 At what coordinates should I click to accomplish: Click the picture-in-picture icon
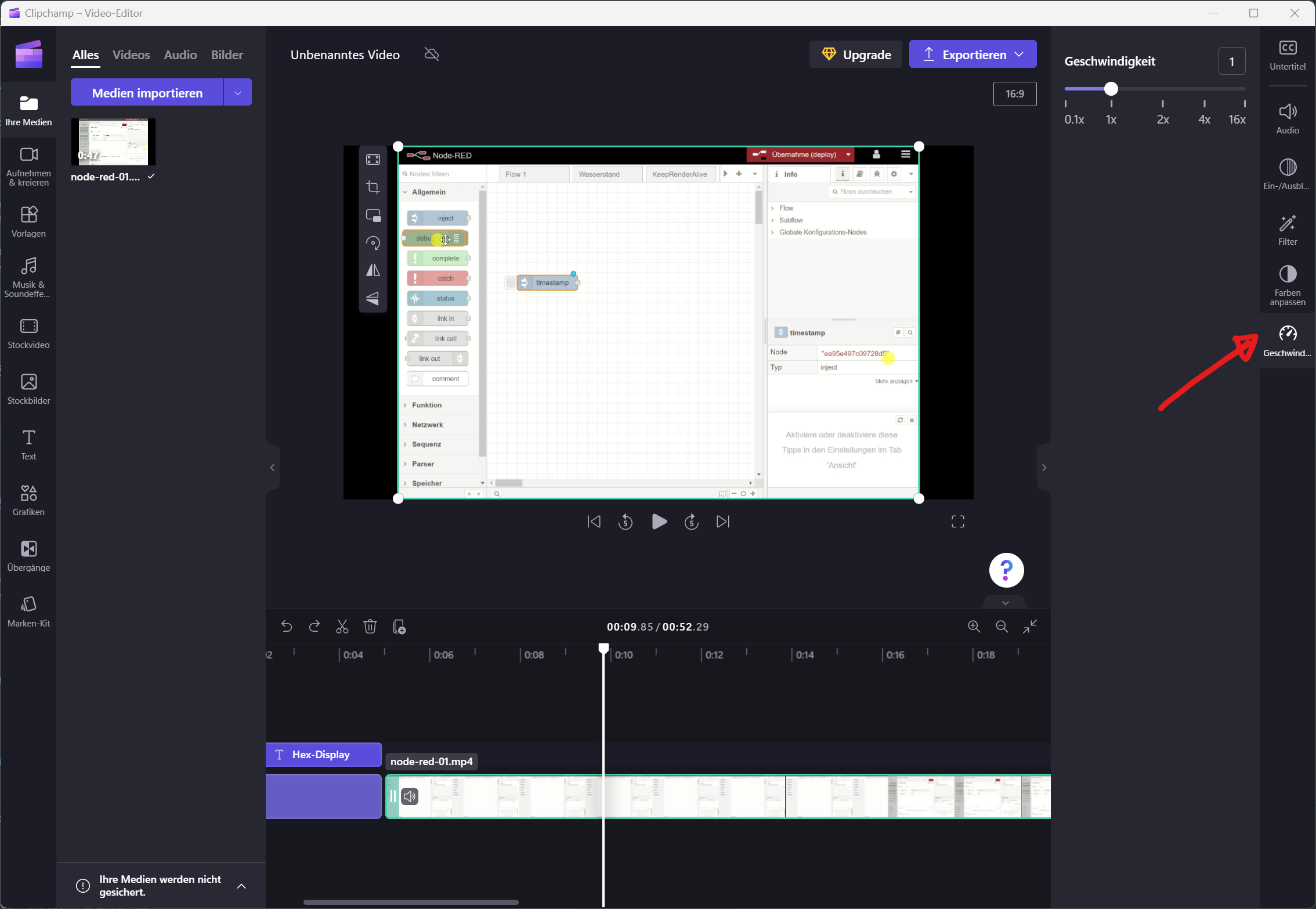tap(373, 215)
